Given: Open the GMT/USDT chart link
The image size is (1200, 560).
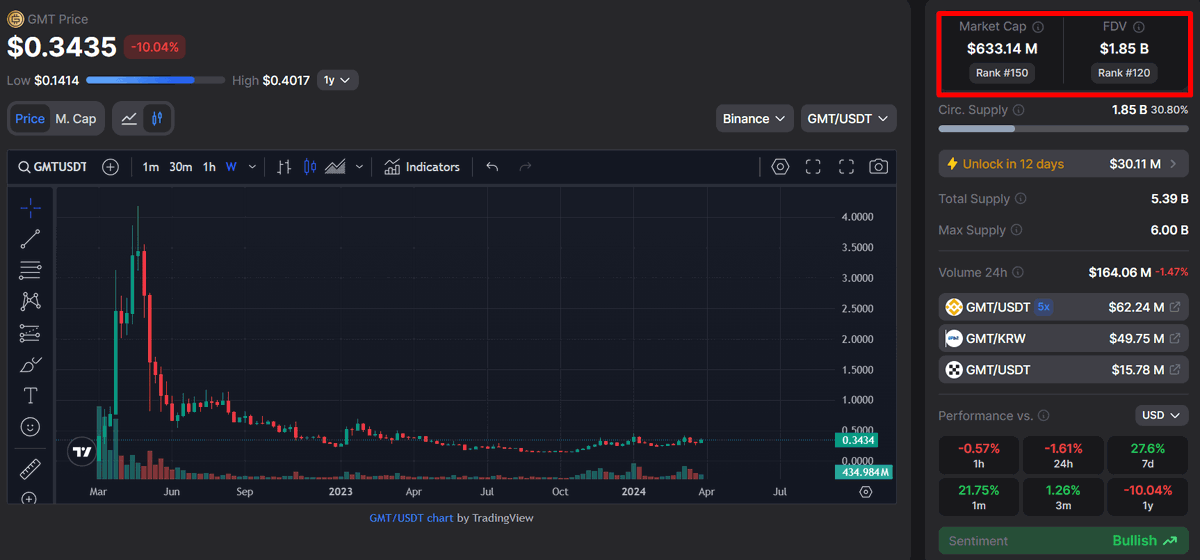Looking at the screenshot, I should pyautogui.click(x=411, y=518).
